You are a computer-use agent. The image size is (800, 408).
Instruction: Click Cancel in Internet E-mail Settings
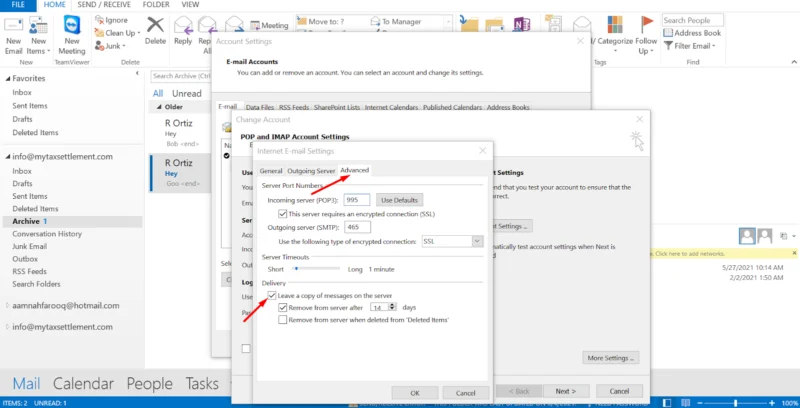pyautogui.click(x=466, y=393)
